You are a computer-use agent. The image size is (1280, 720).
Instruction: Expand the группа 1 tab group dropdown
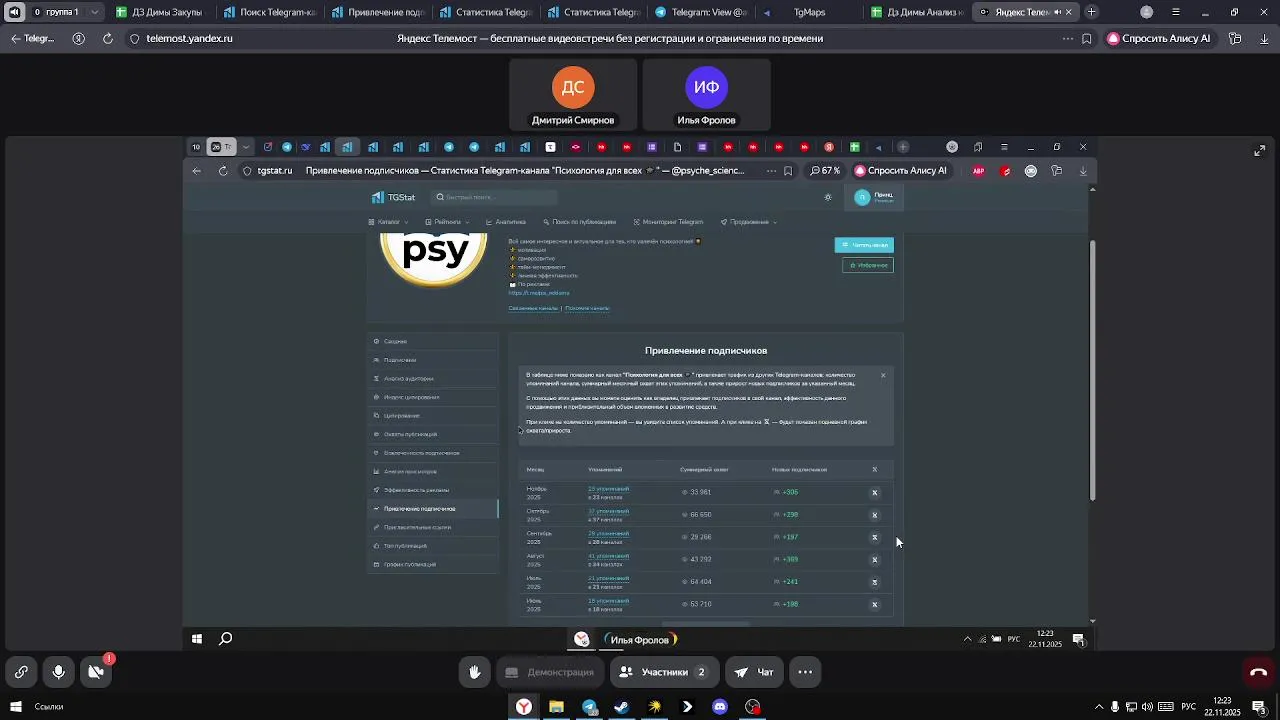pyautogui.click(x=95, y=12)
